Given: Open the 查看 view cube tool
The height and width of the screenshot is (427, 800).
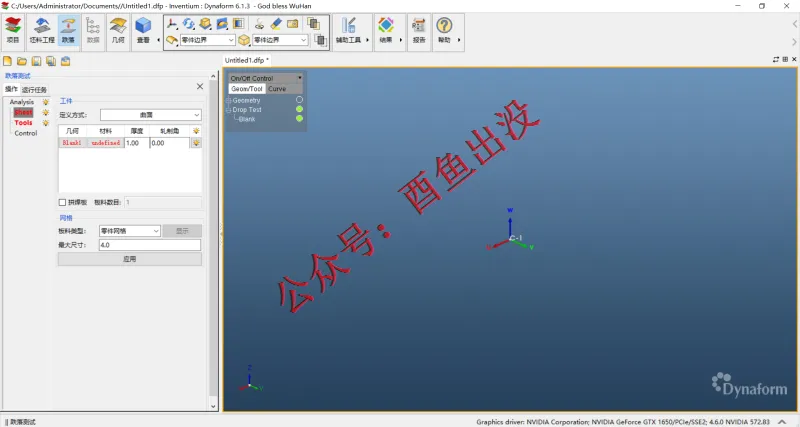Looking at the screenshot, I should 143,31.
